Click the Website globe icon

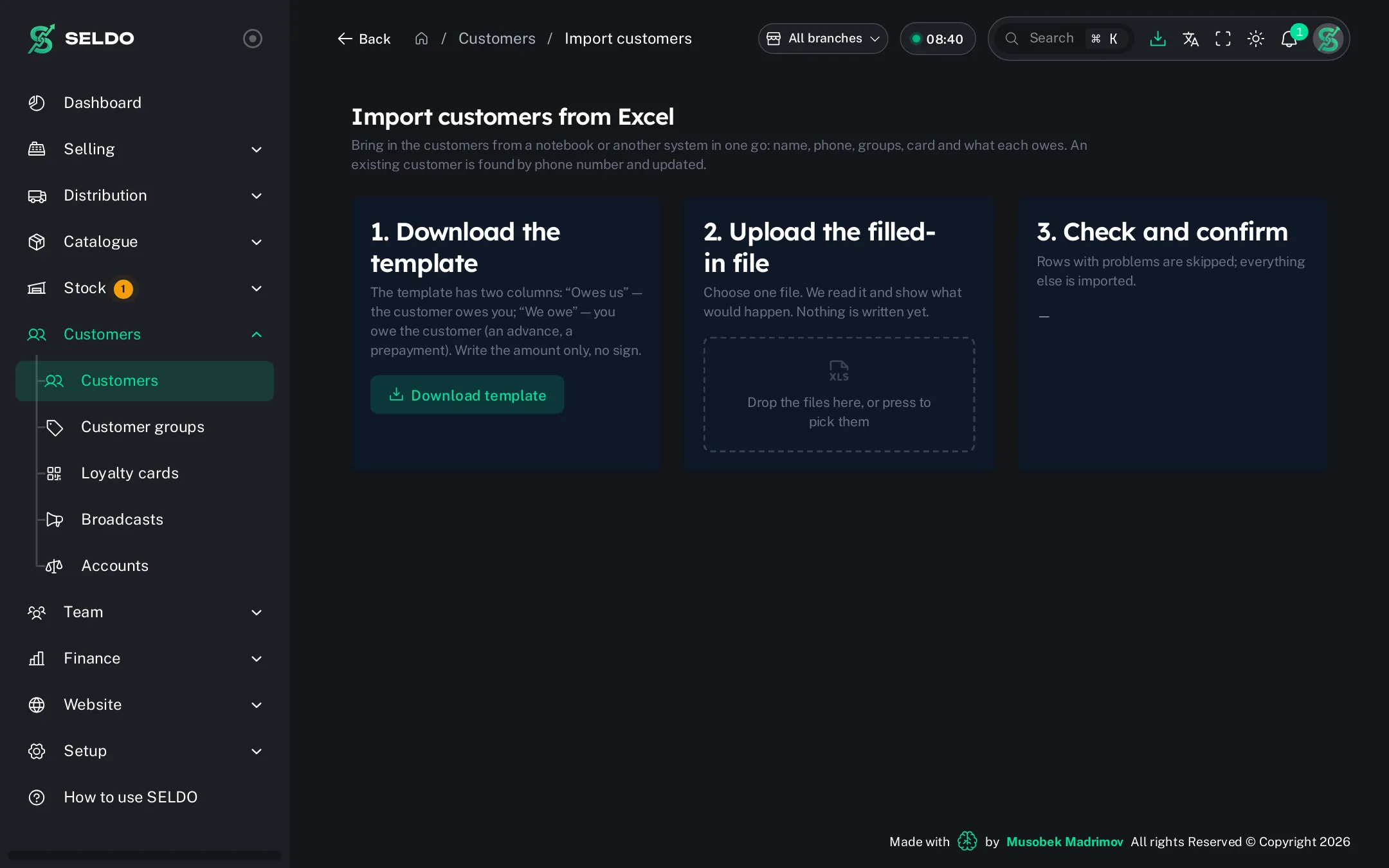[37, 705]
